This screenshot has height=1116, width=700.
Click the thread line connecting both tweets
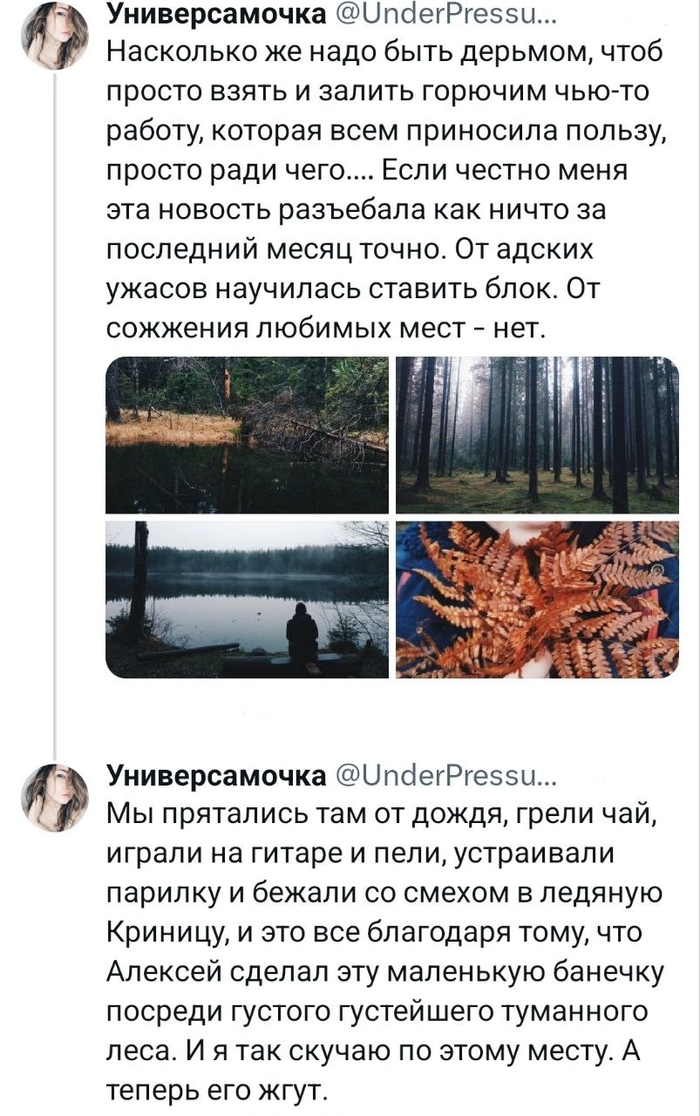(63, 400)
